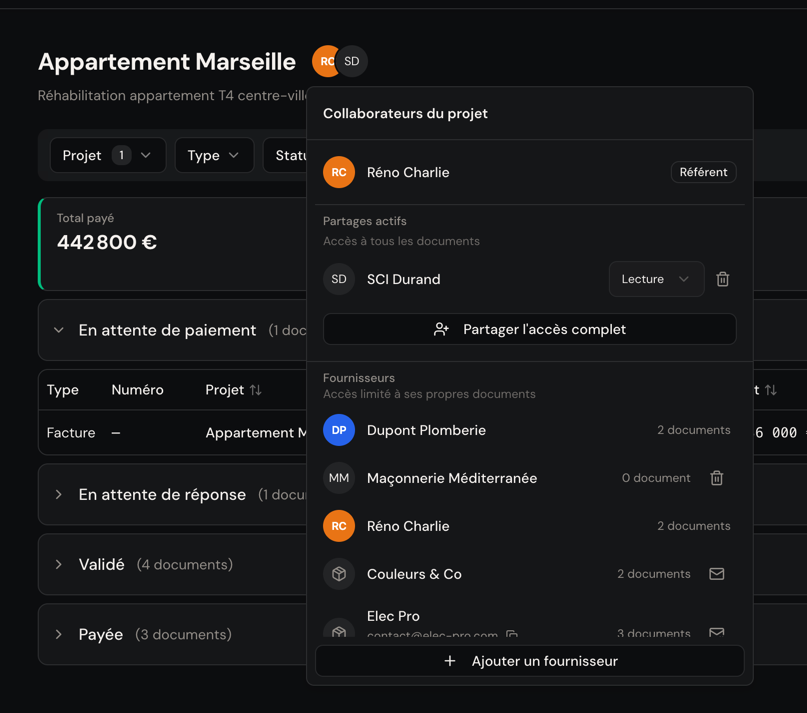
Task: Open the Type filter dropdown
Action: [213, 155]
